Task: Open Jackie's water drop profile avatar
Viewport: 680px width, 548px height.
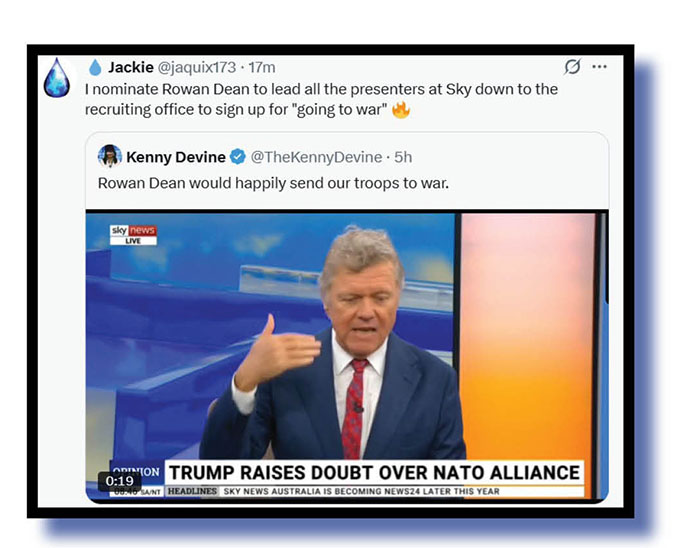Action: (x=57, y=78)
